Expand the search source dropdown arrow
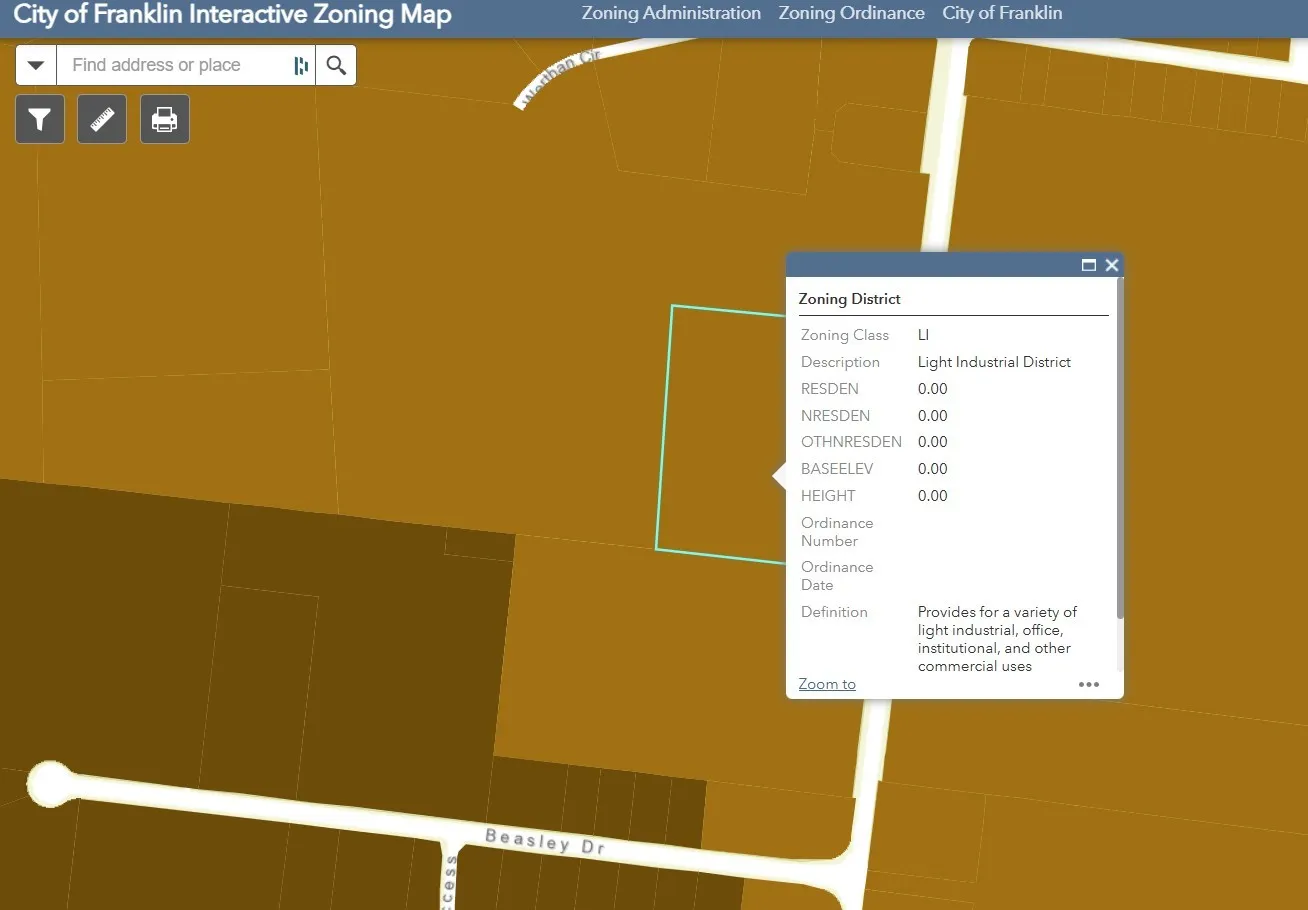Viewport: 1308px width, 910px height. [x=36, y=65]
